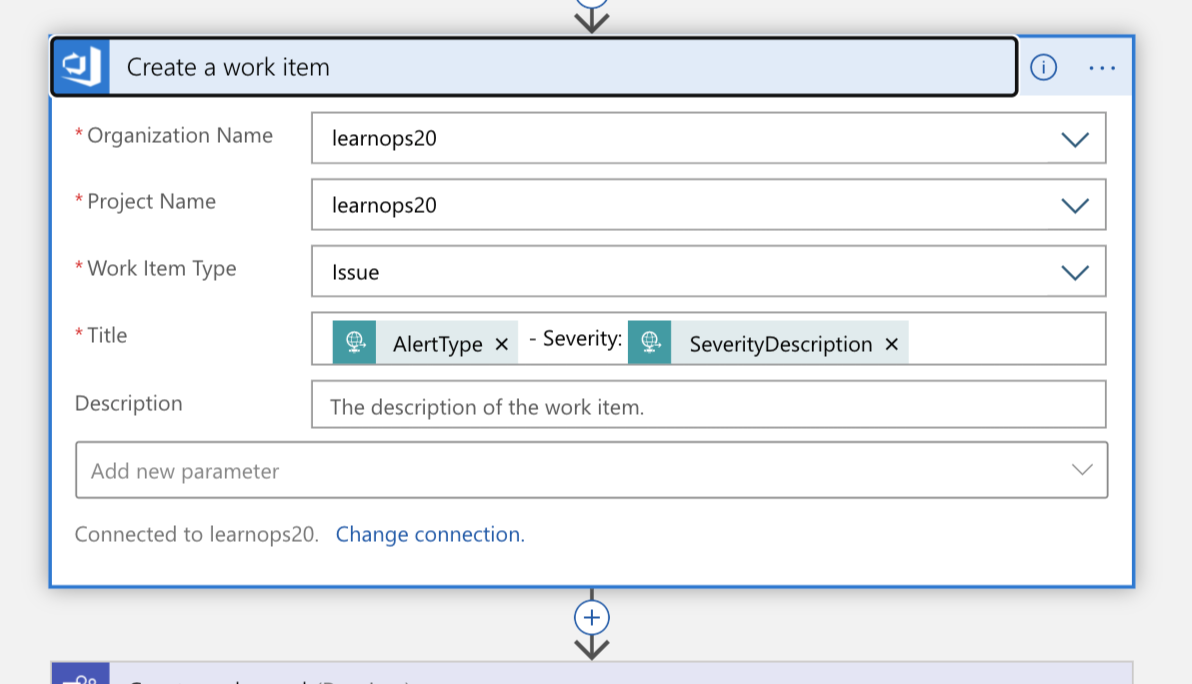1192x684 pixels.
Task: Remove the AlertType token from Title
Action: [x=502, y=344]
